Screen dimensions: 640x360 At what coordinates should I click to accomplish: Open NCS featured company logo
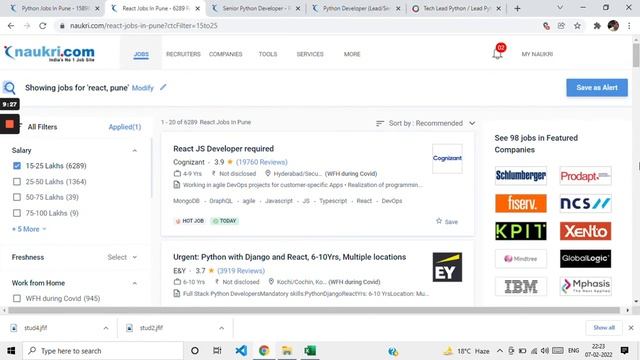[585, 203]
